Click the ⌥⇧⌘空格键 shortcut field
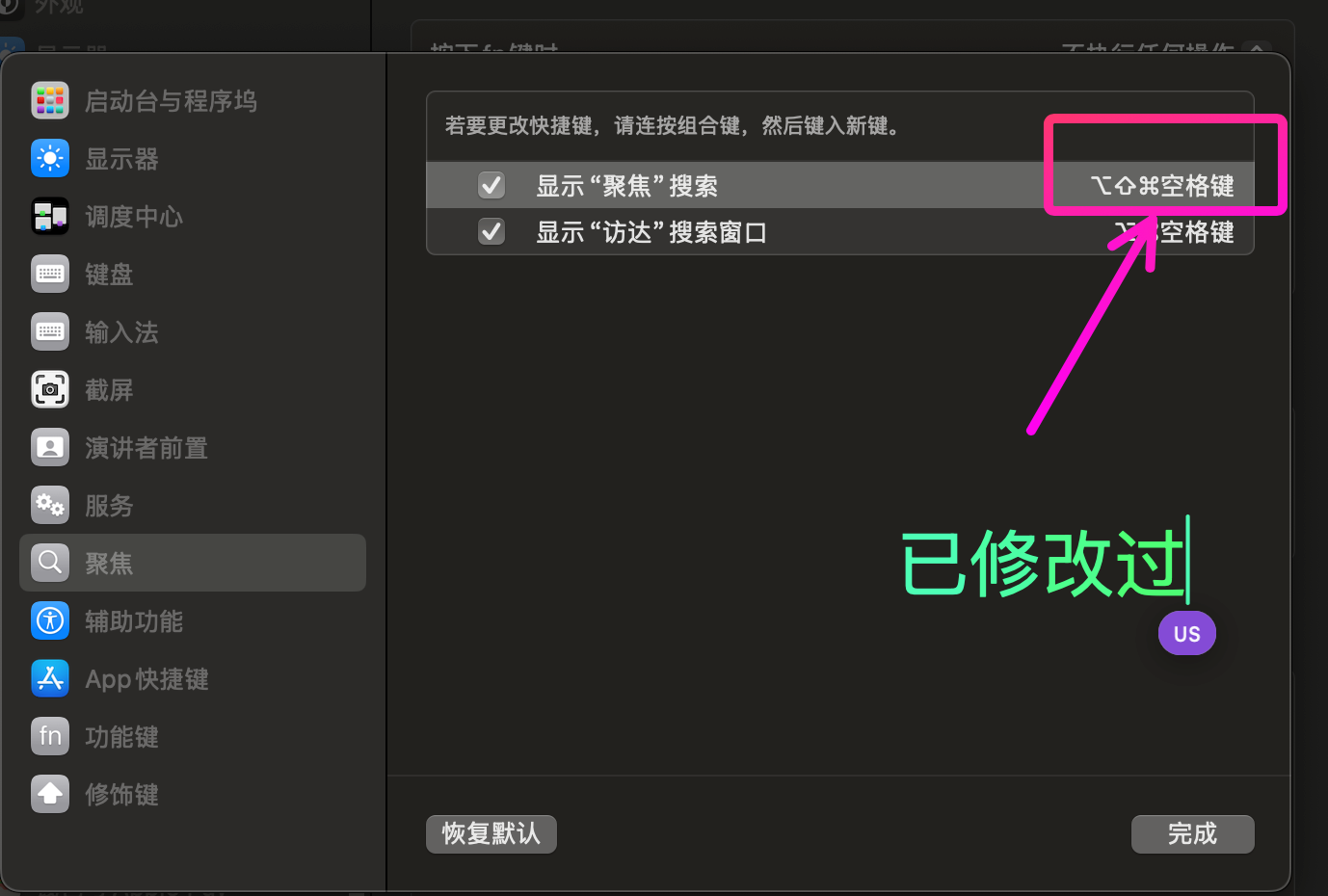The height and width of the screenshot is (896, 1328). [x=1161, y=186]
